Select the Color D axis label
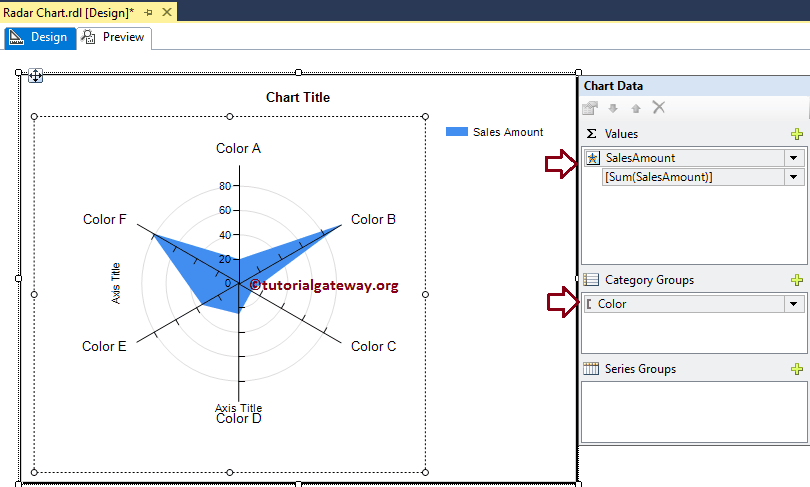 tap(239, 418)
